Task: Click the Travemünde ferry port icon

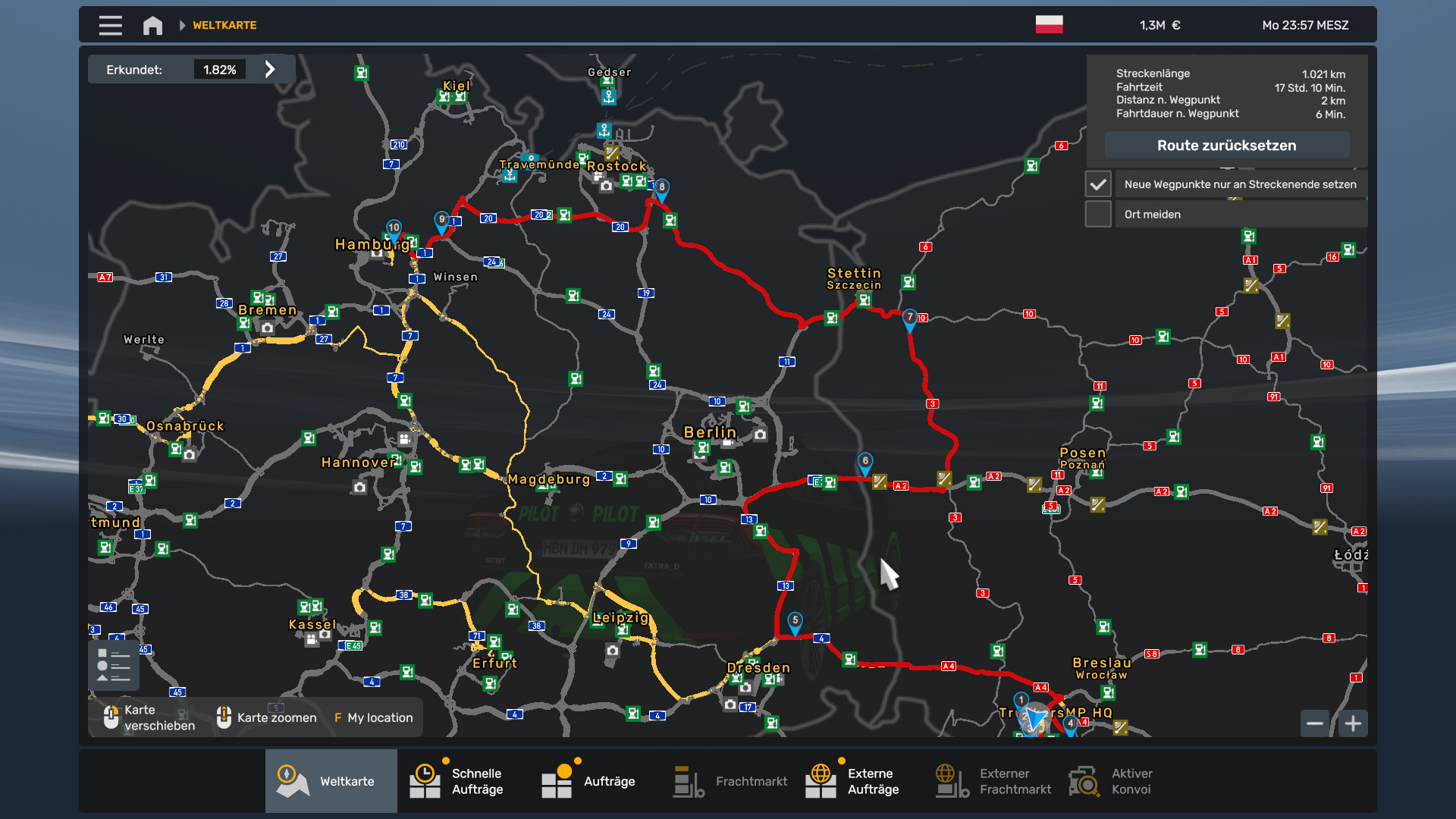Action: tap(510, 176)
